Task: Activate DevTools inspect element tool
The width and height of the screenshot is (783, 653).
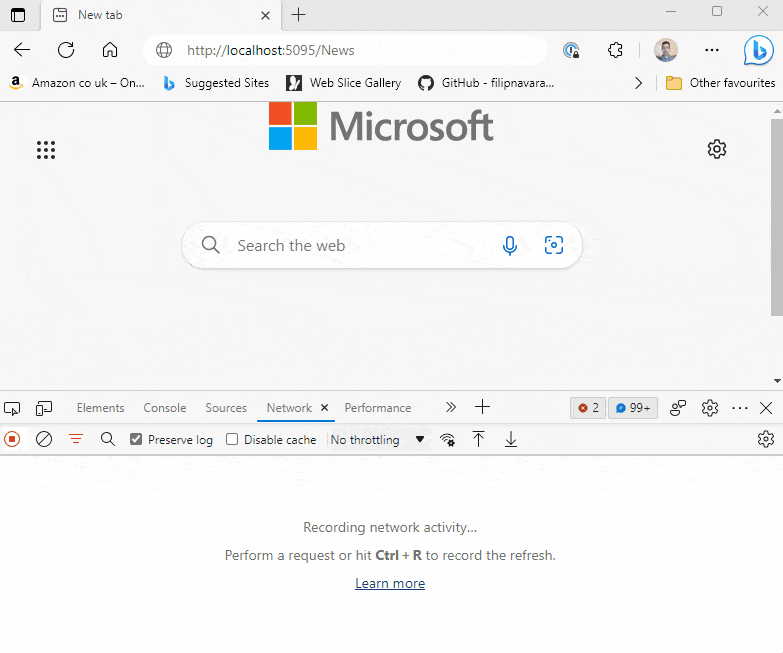Action: tap(12, 408)
